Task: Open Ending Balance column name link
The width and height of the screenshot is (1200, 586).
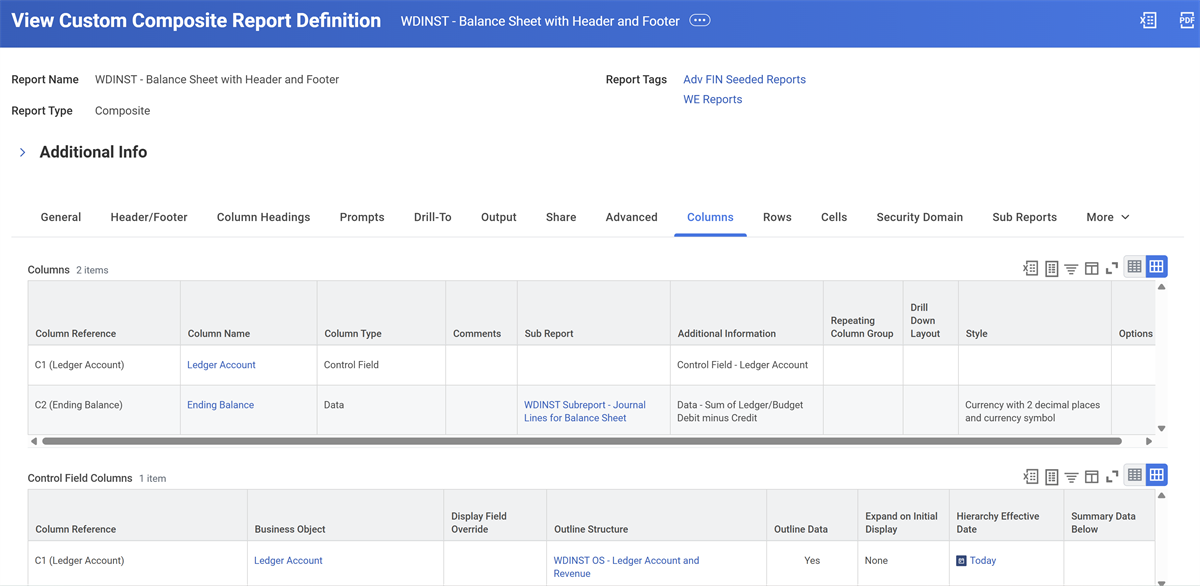Action: tap(220, 405)
